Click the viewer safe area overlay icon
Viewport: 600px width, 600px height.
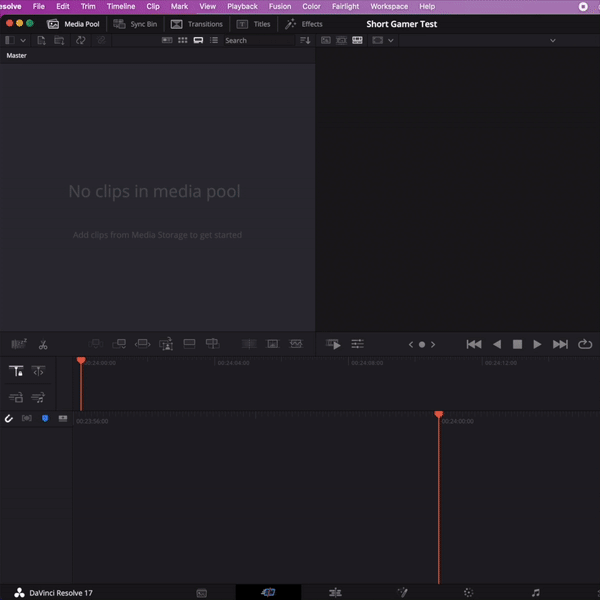tap(378, 40)
